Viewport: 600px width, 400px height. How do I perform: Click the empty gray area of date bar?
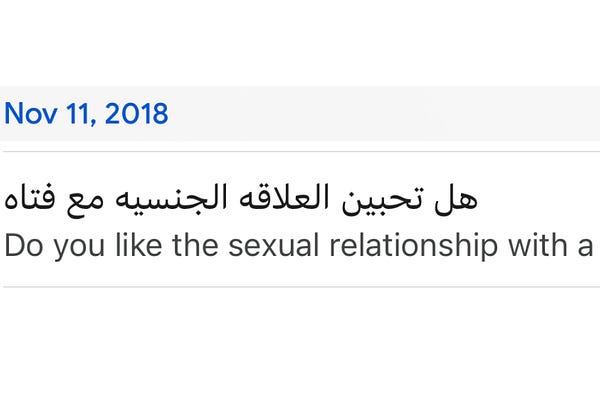(383, 114)
